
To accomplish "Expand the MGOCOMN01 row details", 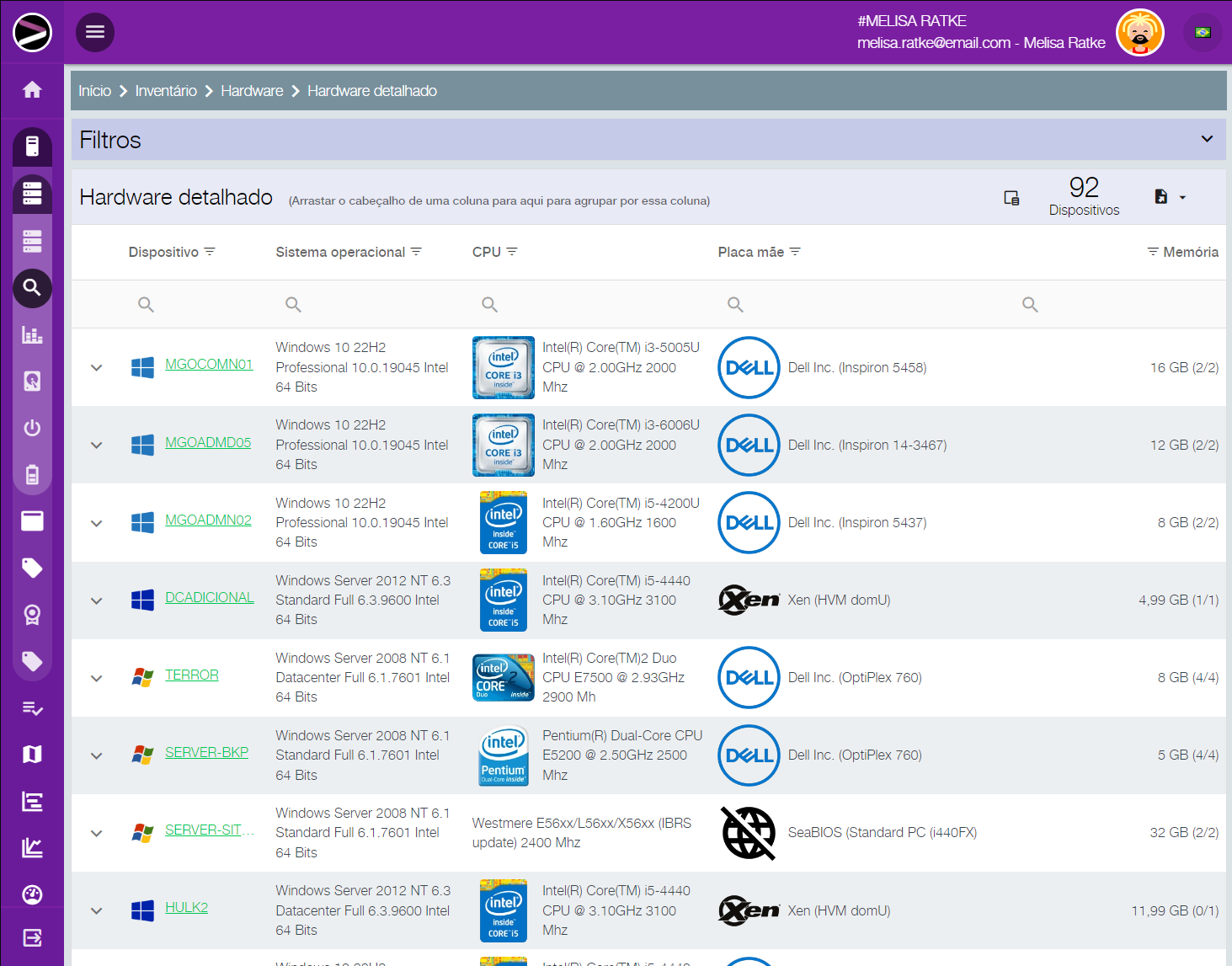I will click(x=97, y=368).
